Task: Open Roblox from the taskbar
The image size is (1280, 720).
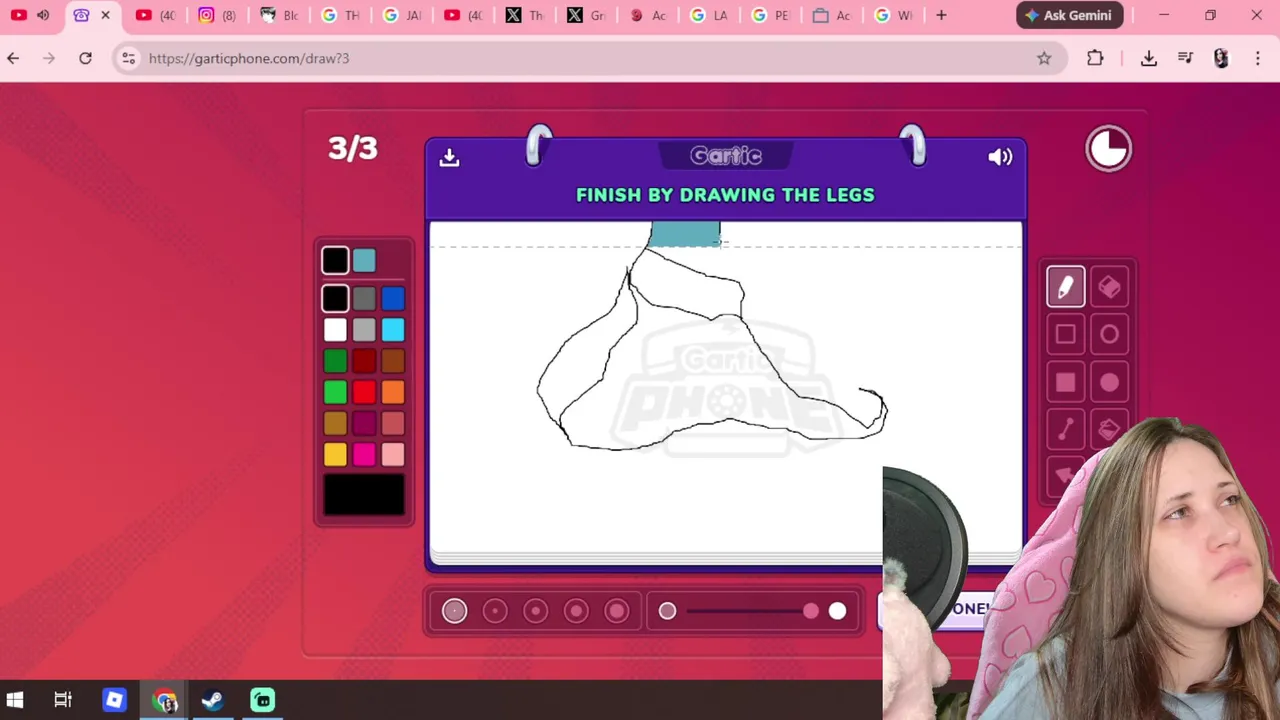Action: click(114, 700)
